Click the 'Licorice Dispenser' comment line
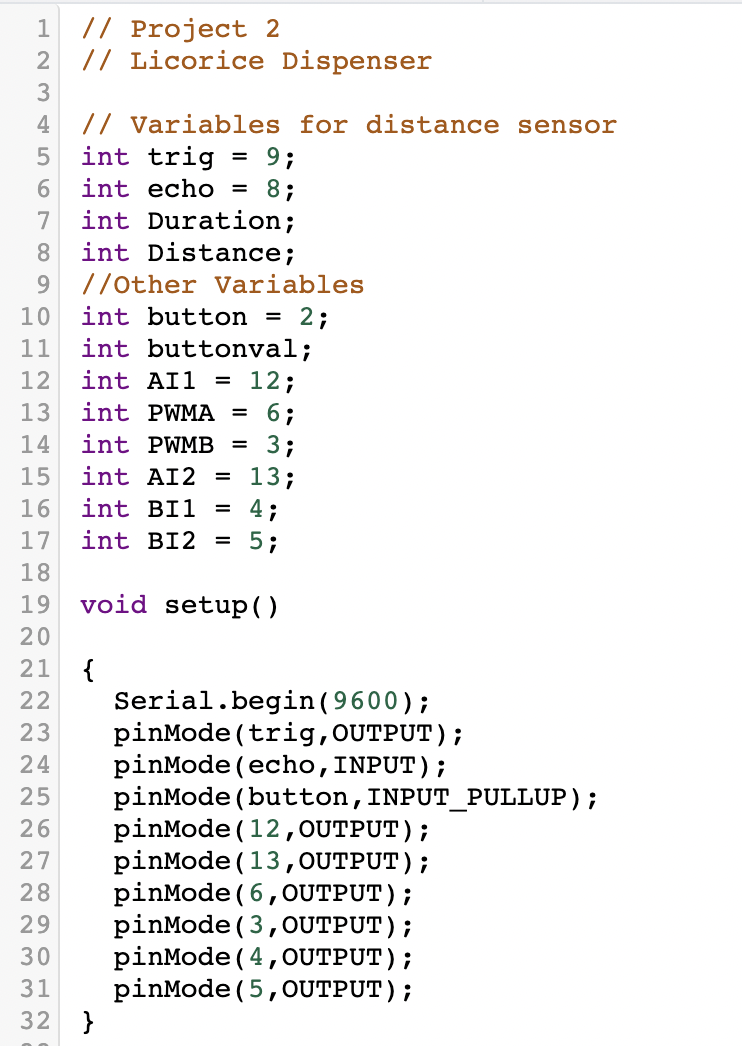This screenshot has height=1046, width=742. (256, 61)
